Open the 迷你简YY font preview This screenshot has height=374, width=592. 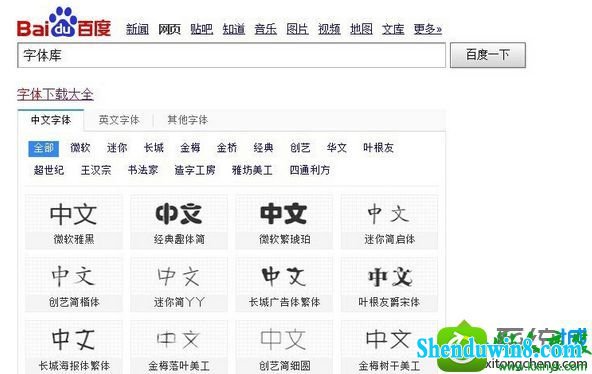(179, 285)
